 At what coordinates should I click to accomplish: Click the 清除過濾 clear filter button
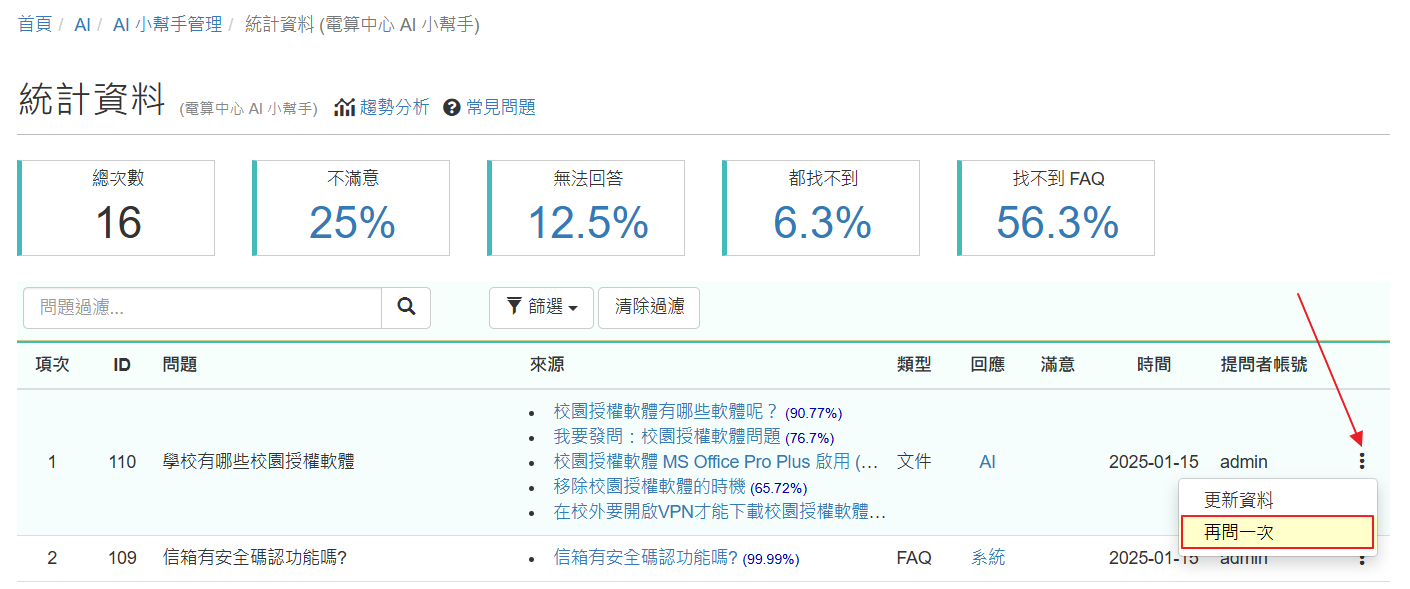tap(649, 308)
